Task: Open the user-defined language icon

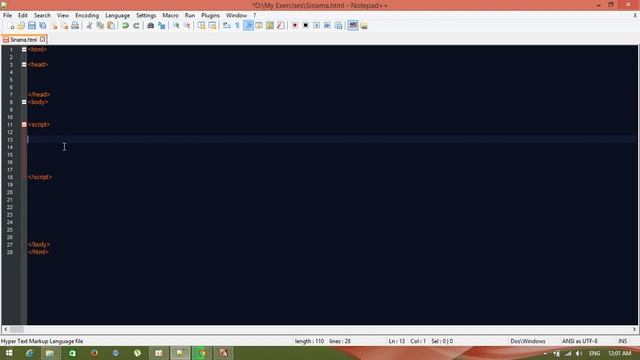Action: [259, 26]
